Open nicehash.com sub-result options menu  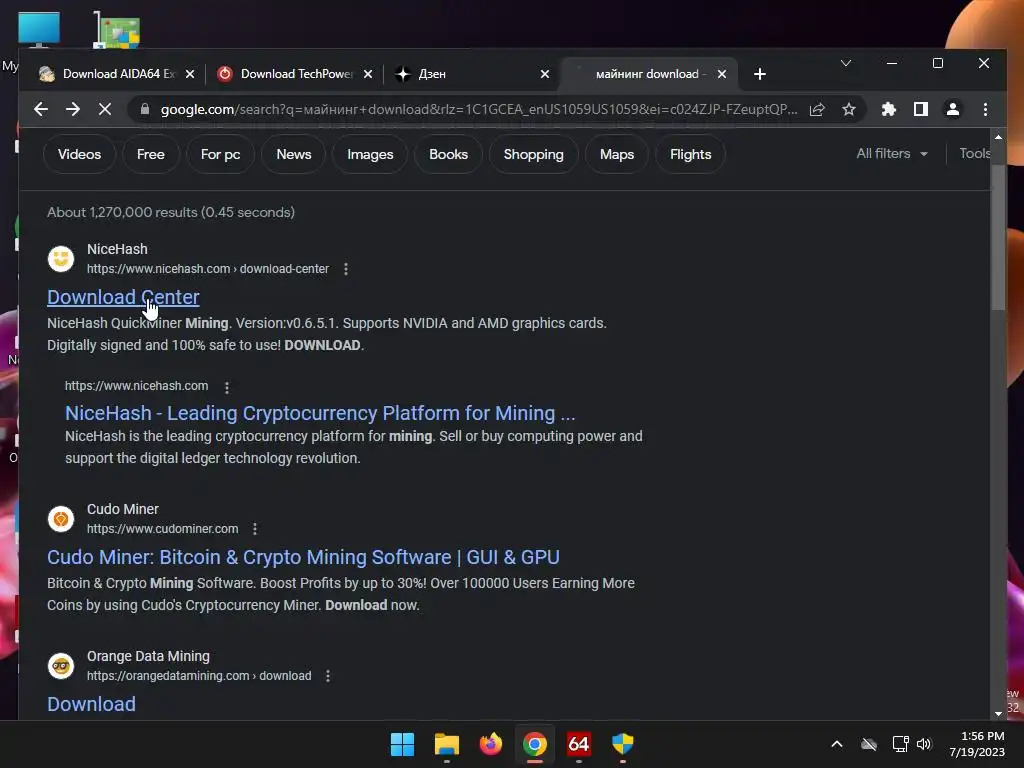pos(227,387)
